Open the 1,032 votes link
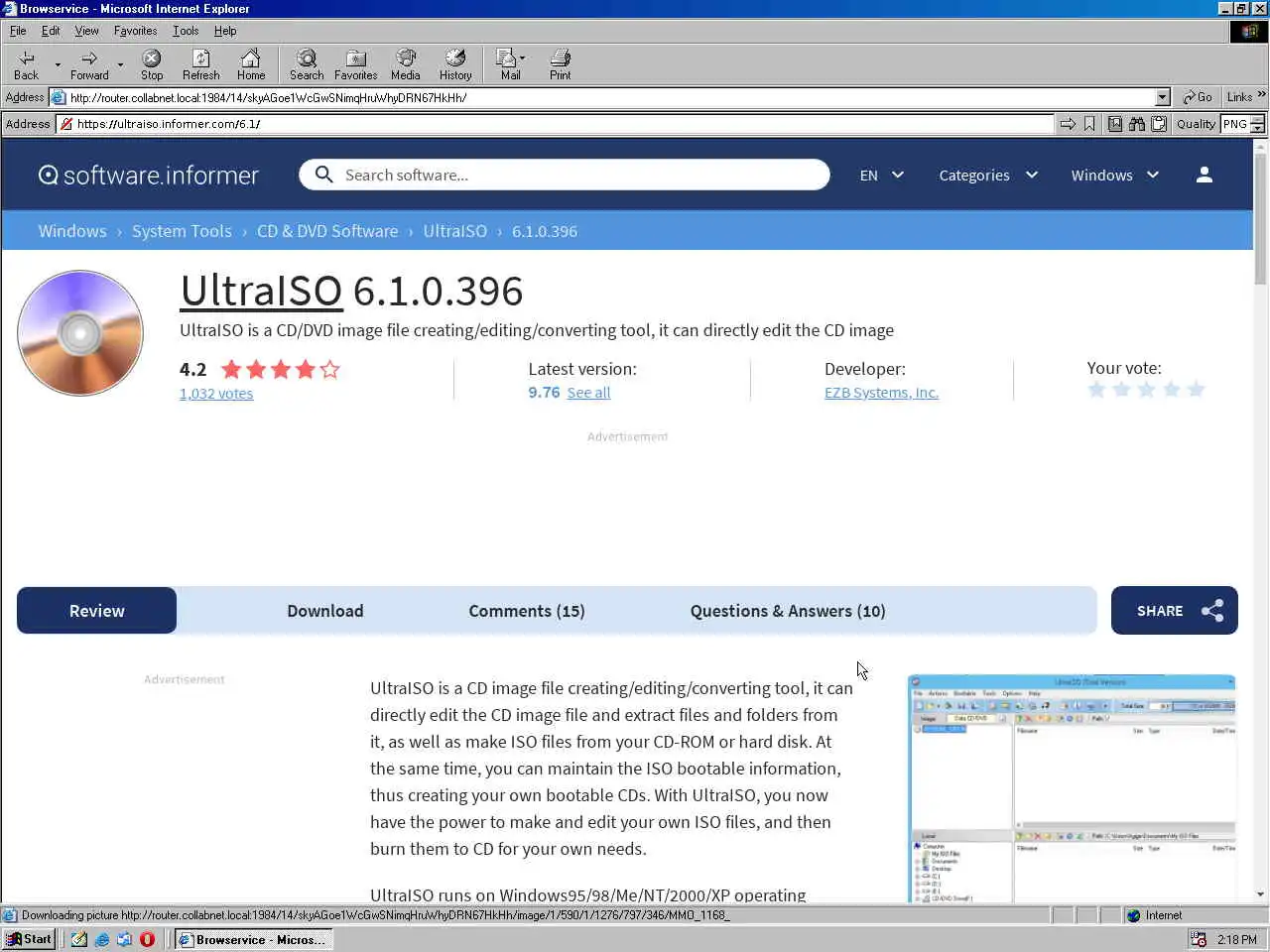This screenshot has height=952, width=1270. 216,394
